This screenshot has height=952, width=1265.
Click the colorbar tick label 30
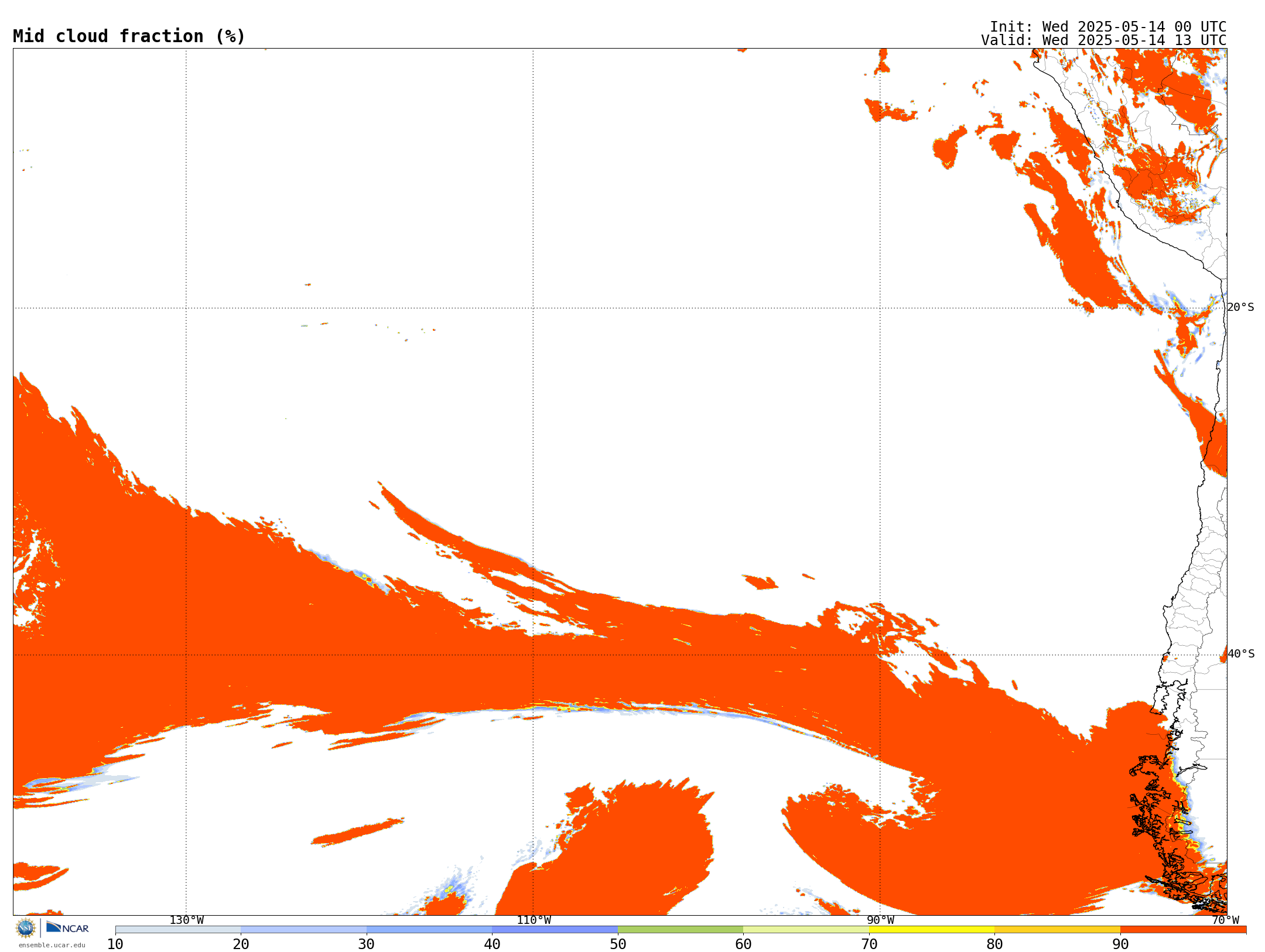pyautogui.click(x=367, y=944)
